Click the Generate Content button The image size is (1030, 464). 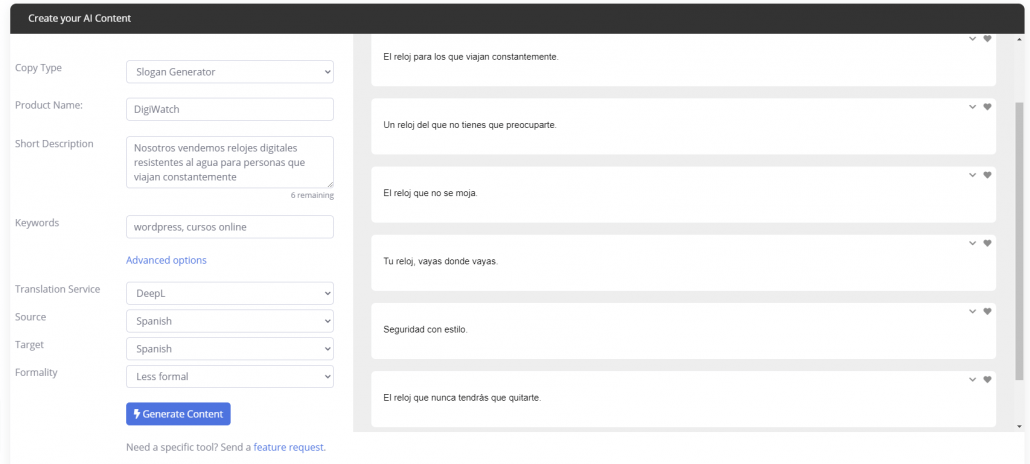pos(178,414)
